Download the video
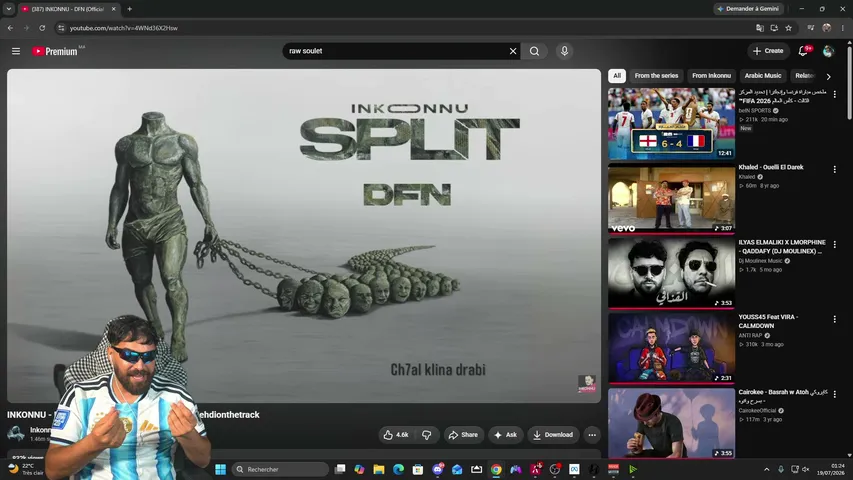This screenshot has height=480, width=853. pos(553,435)
